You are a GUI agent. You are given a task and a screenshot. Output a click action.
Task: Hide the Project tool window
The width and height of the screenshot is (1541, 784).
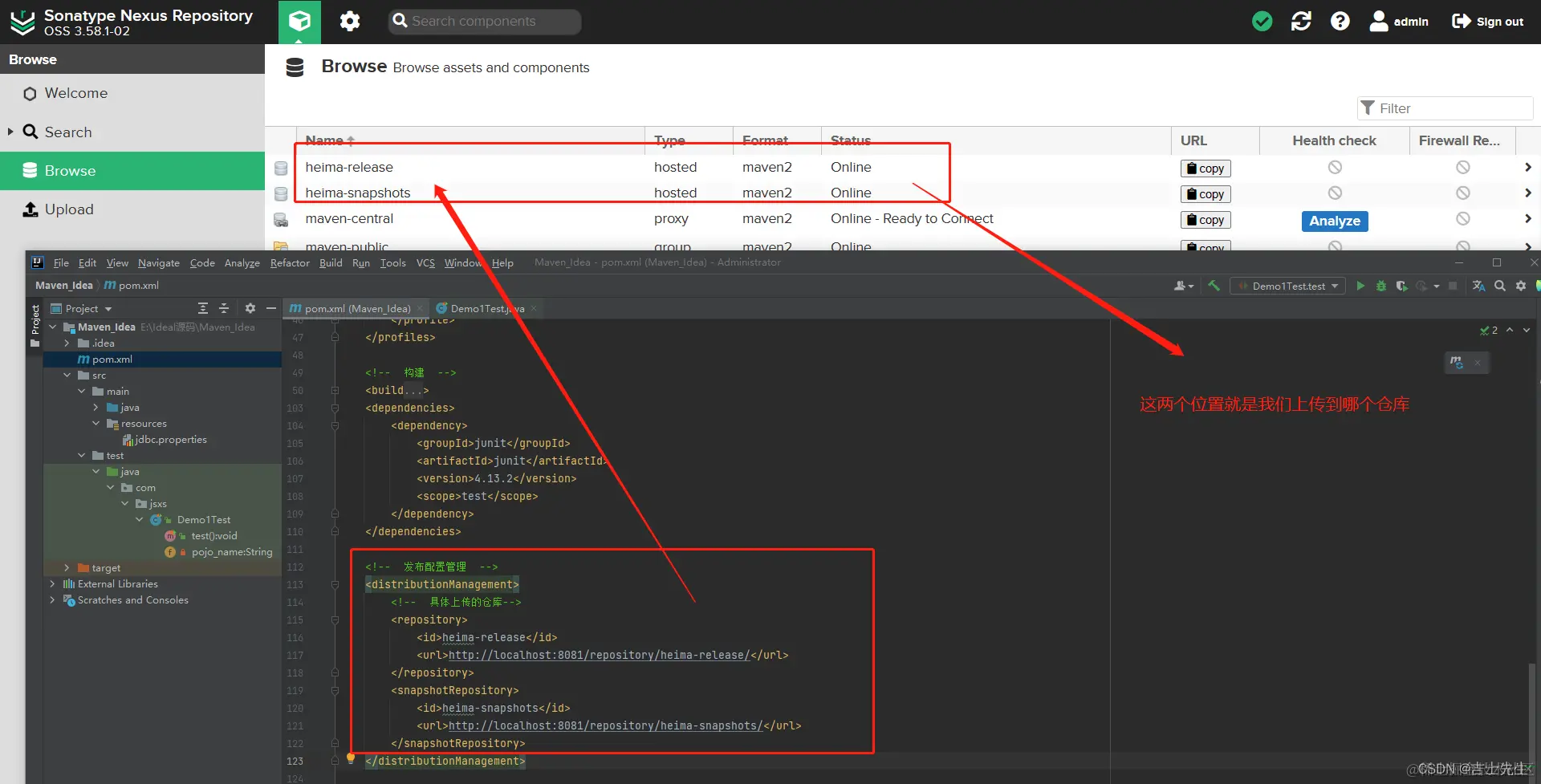271,308
